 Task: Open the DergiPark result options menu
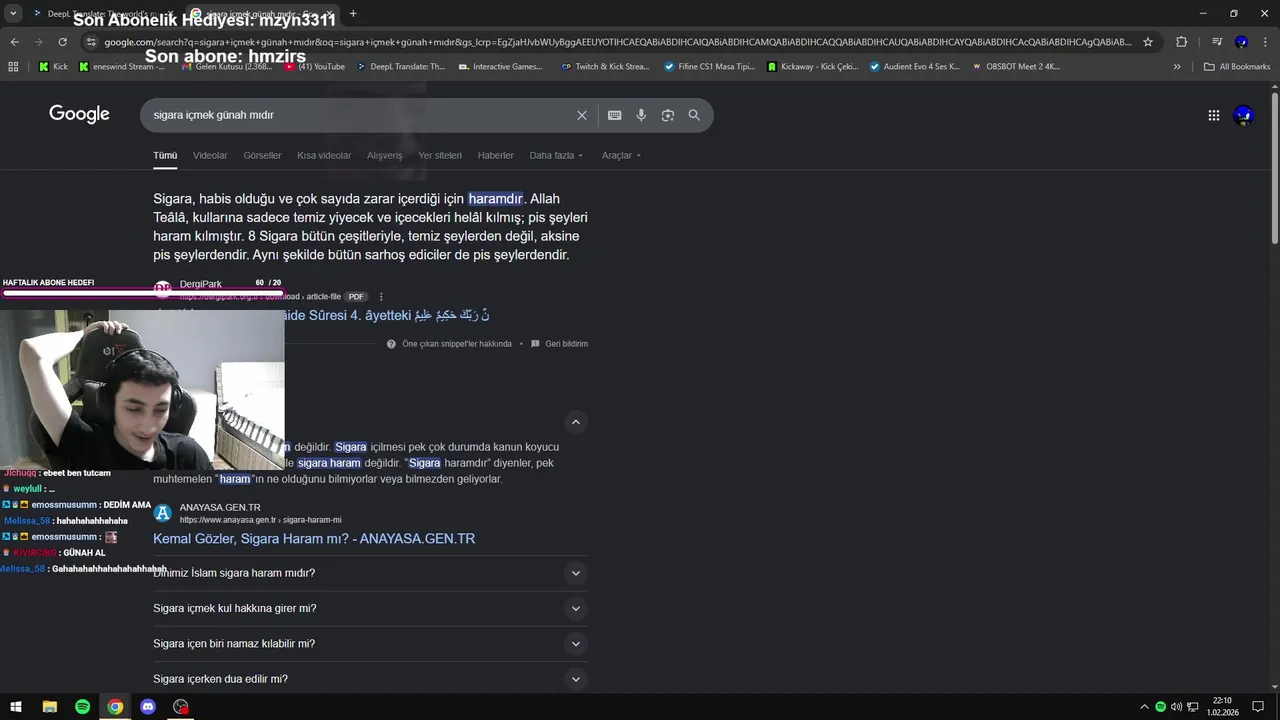[x=381, y=297]
